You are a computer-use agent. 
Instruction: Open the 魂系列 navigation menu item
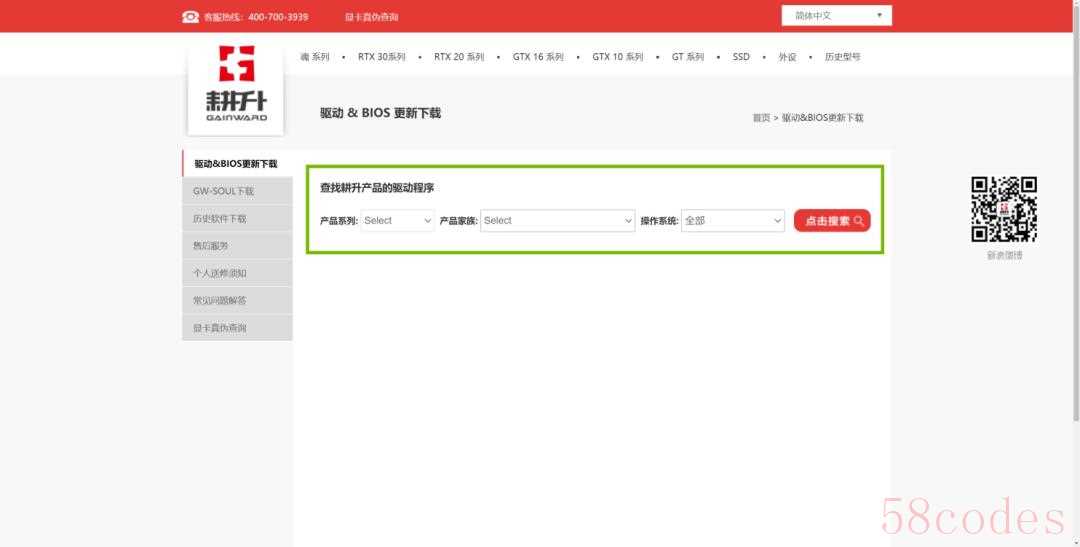click(314, 57)
